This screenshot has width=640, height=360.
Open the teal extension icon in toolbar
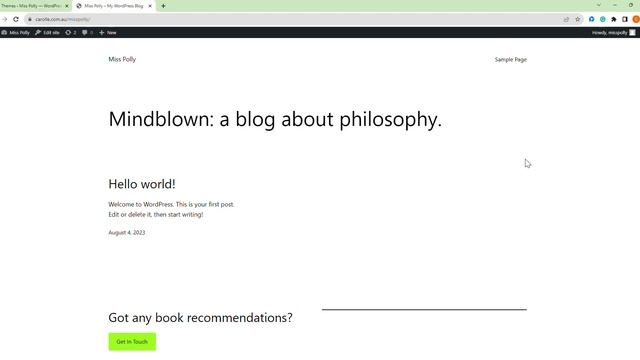[603, 19]
